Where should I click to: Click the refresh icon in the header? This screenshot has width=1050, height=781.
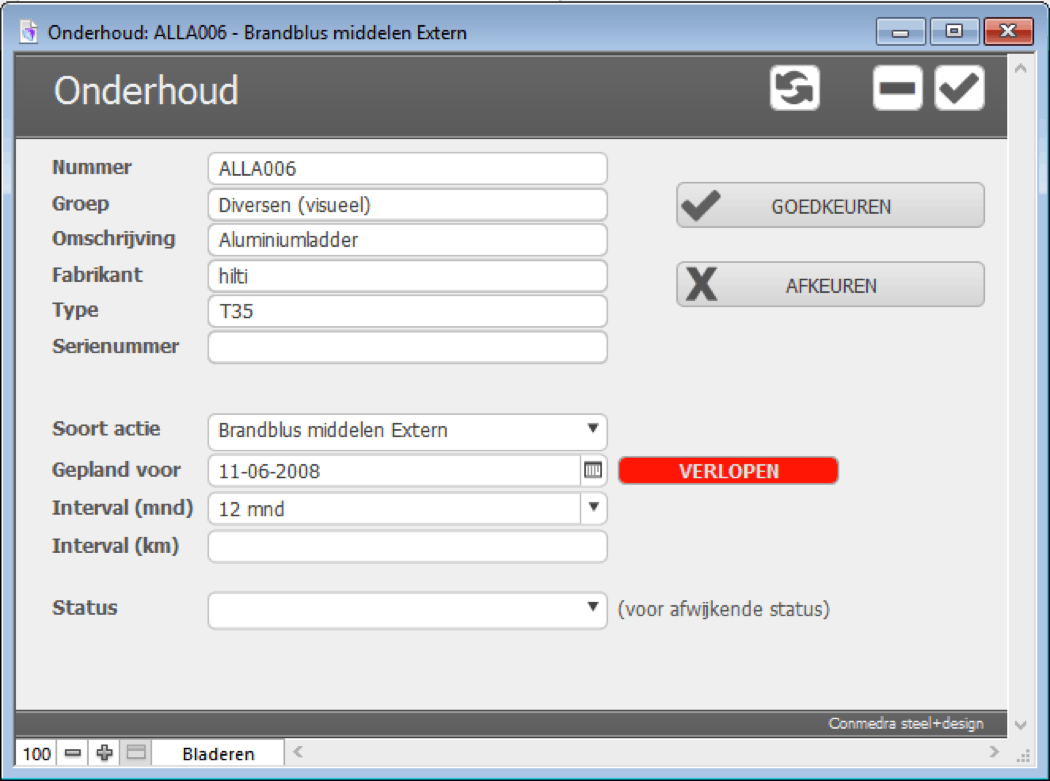[x=793, y=88]
